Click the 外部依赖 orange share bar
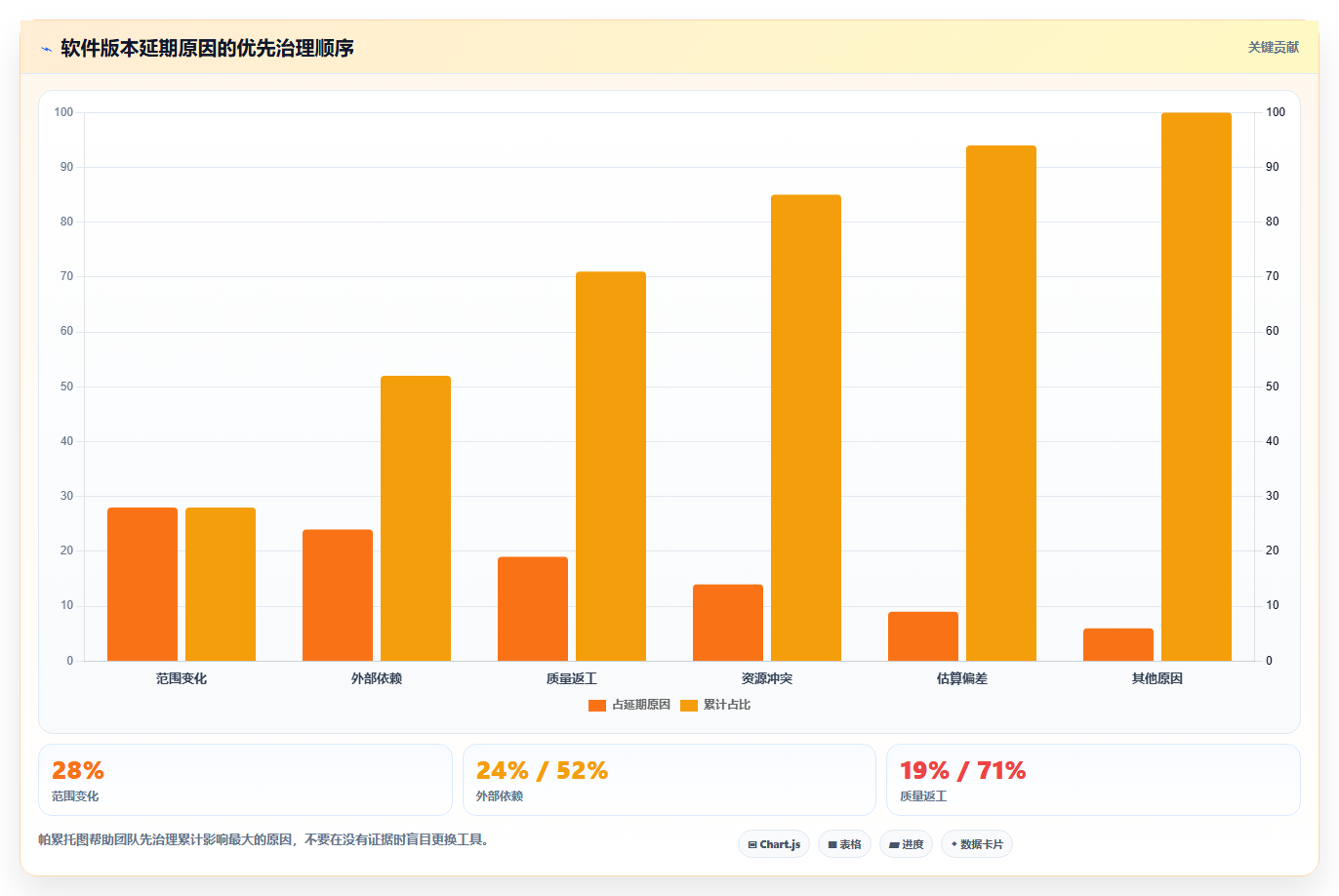The width and height of the screenshot is (1339, 896). pyautogui.click(x=338, y=595)
